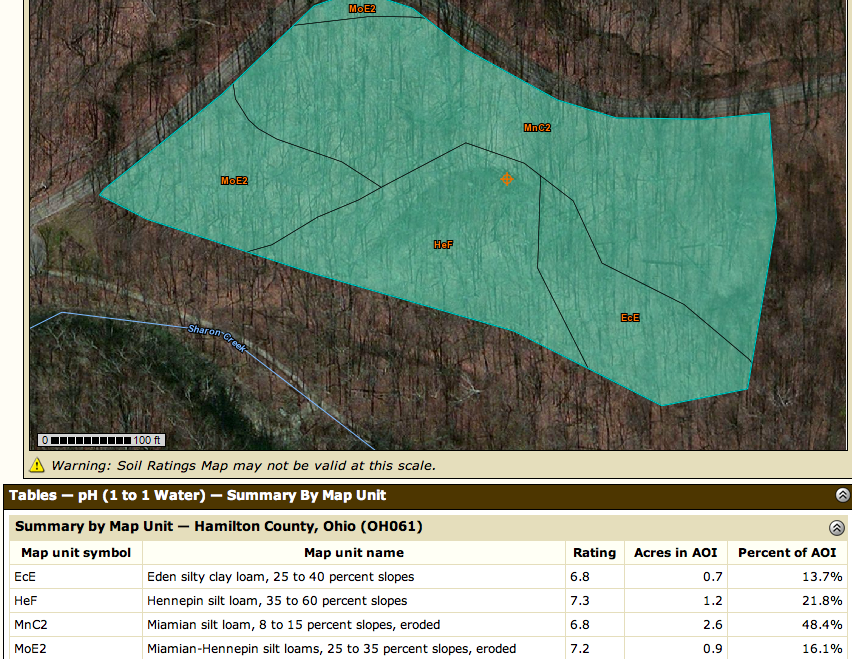Image resolution: width=852 pixels, height=659 pixels.
Task: Click the Map unit symbol column header
Action: [x=76, y=553]
